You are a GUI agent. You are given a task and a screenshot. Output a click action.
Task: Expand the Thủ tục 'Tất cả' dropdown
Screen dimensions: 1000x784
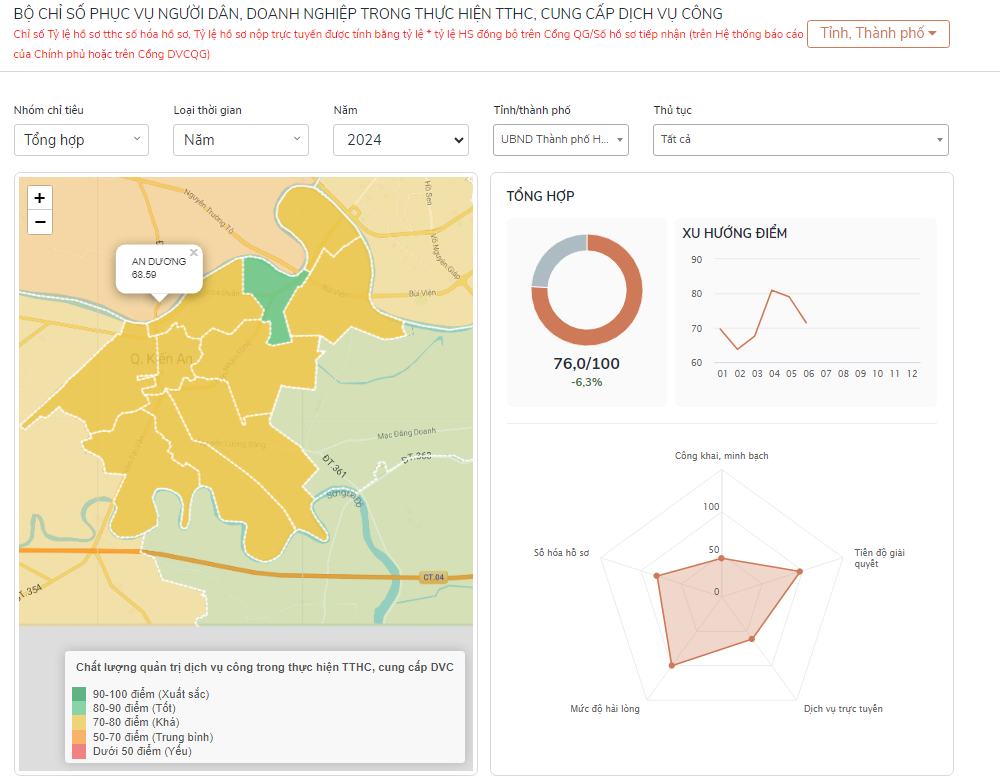[800, 140]
